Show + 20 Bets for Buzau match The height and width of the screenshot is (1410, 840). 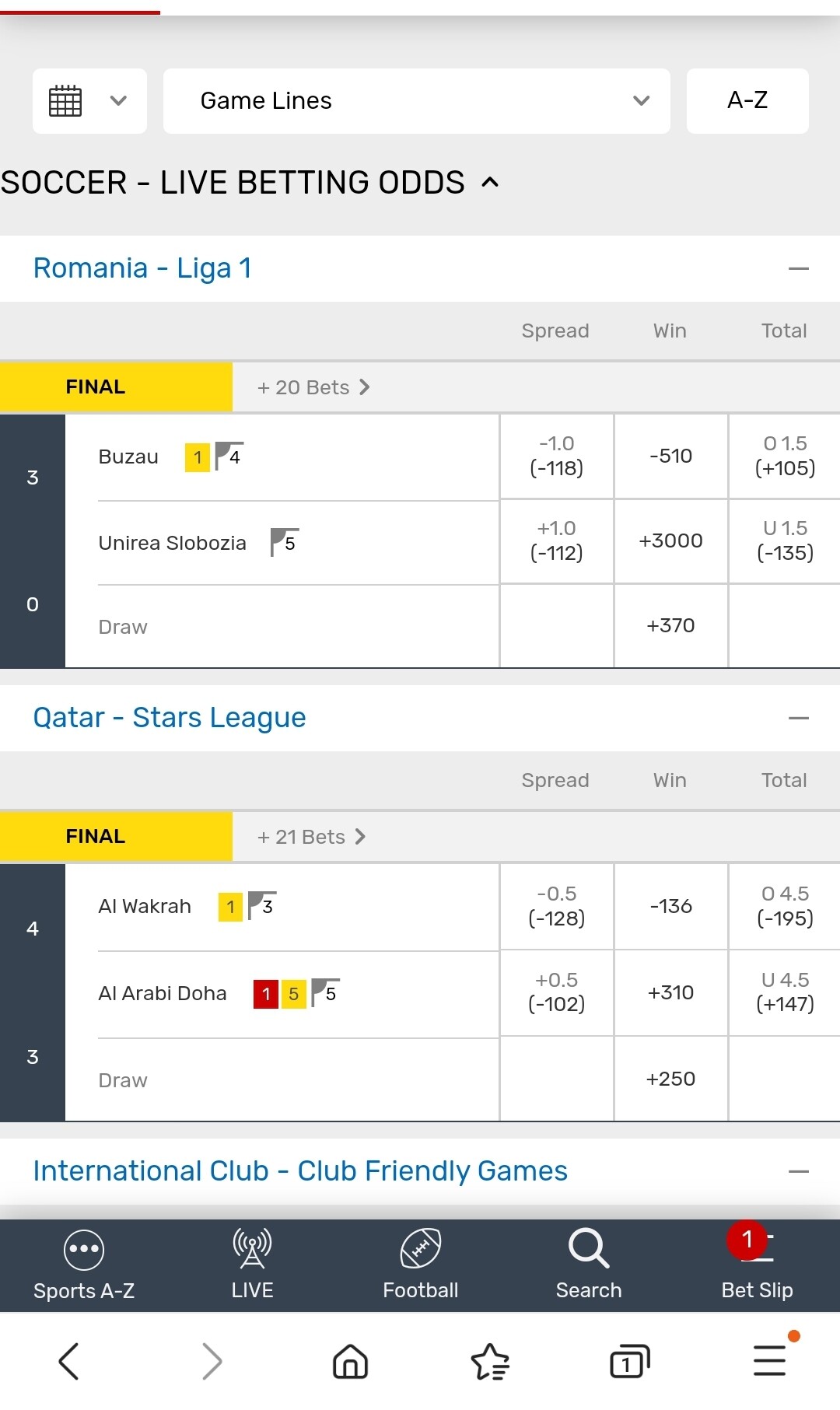pyautogui.click(x=313, y=387)
